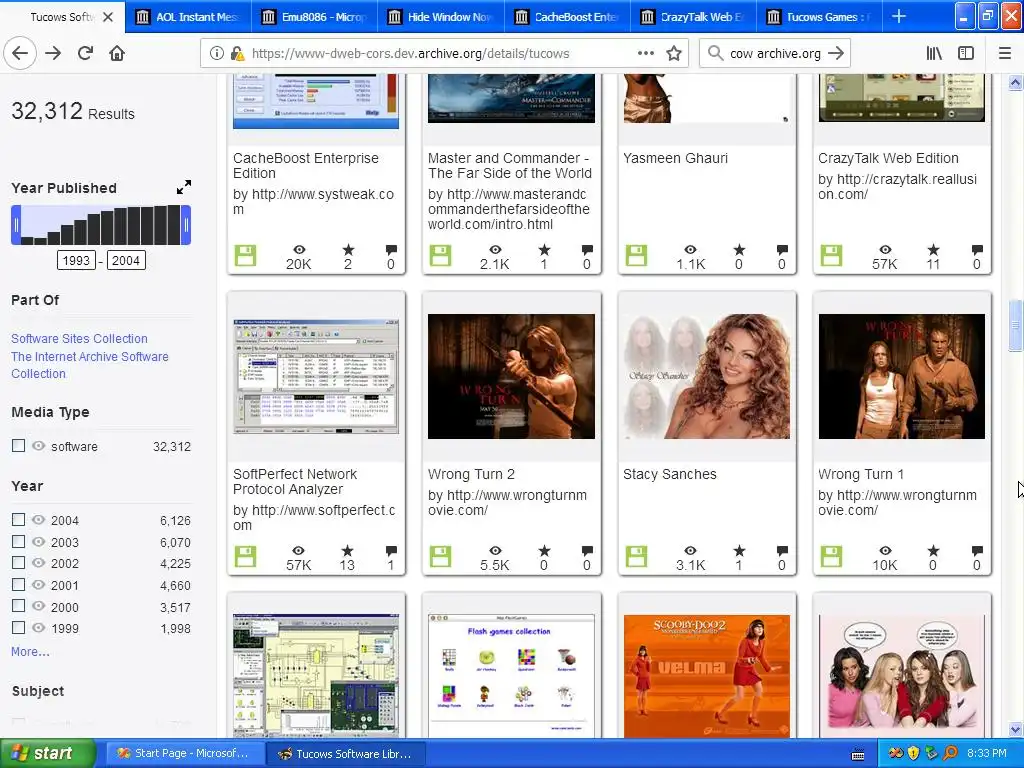This screenshot has height=768, width=1024.
Task: Open Software Sites Collection link
Action: coord(79,338)
